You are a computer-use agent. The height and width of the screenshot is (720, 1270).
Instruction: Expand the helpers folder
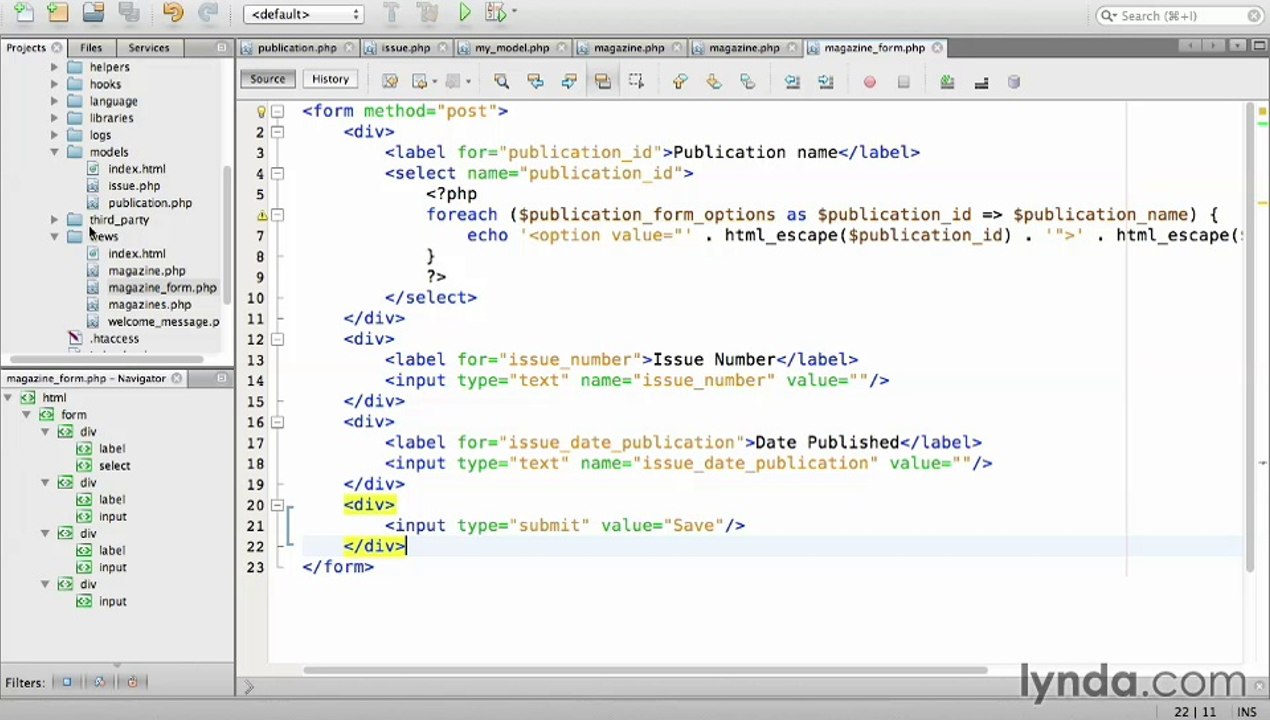click(x=54, y=67)
